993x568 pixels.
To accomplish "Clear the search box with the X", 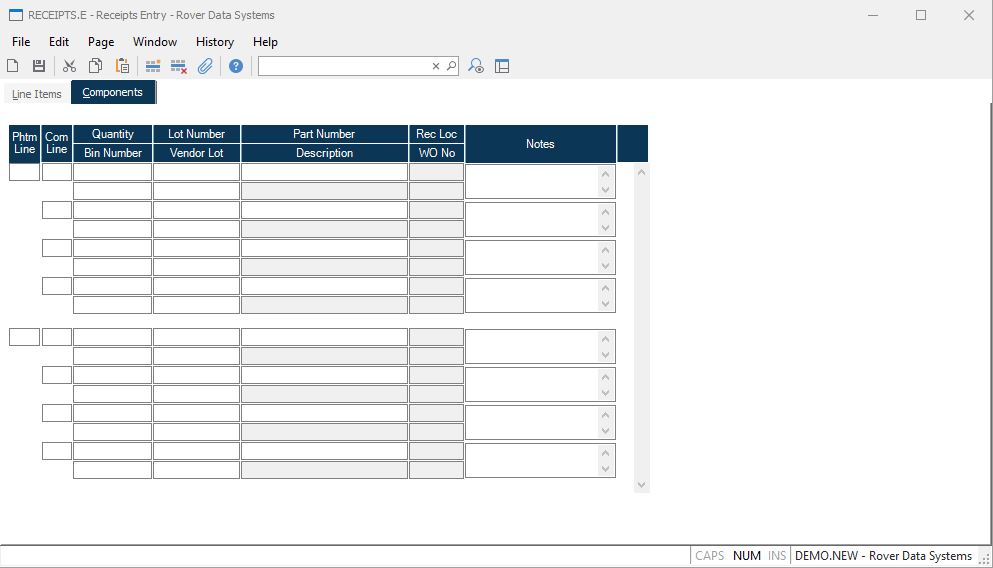I will (436, 66).
